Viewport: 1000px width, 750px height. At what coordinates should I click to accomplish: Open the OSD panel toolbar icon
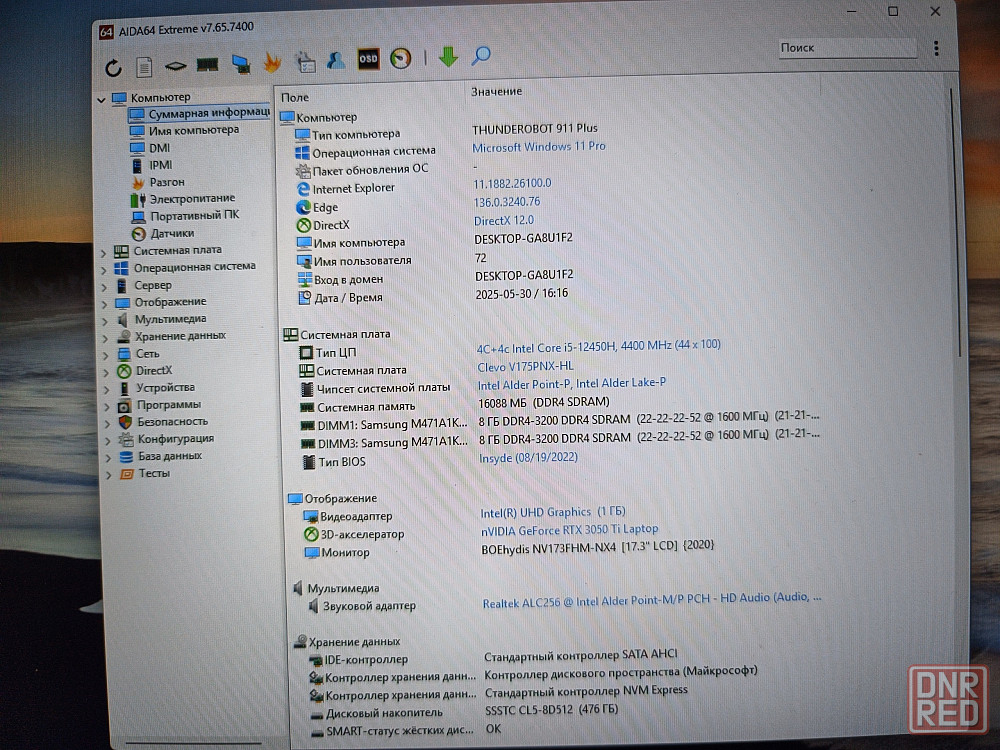(368, 59)
